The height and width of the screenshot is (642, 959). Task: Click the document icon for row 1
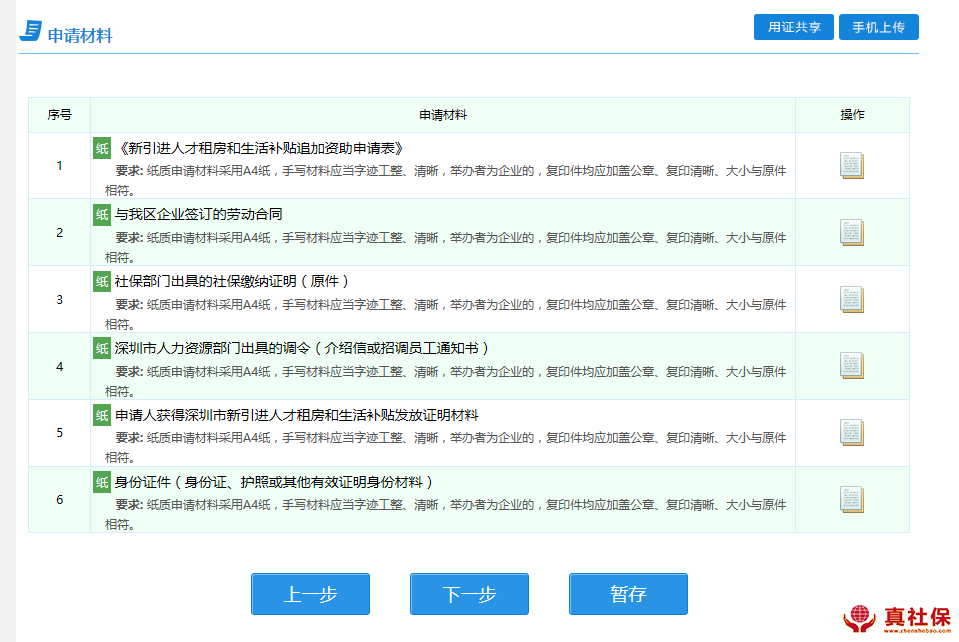click(851, 166)
